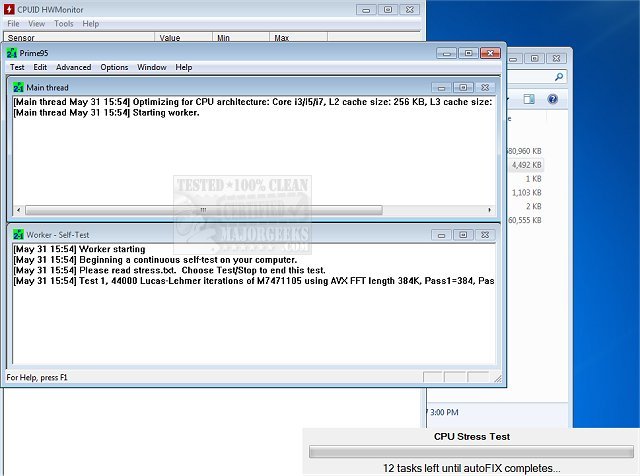640x476 pixels.
Task: Click the Max column header in HWMonitor
Action: (298, 38)
